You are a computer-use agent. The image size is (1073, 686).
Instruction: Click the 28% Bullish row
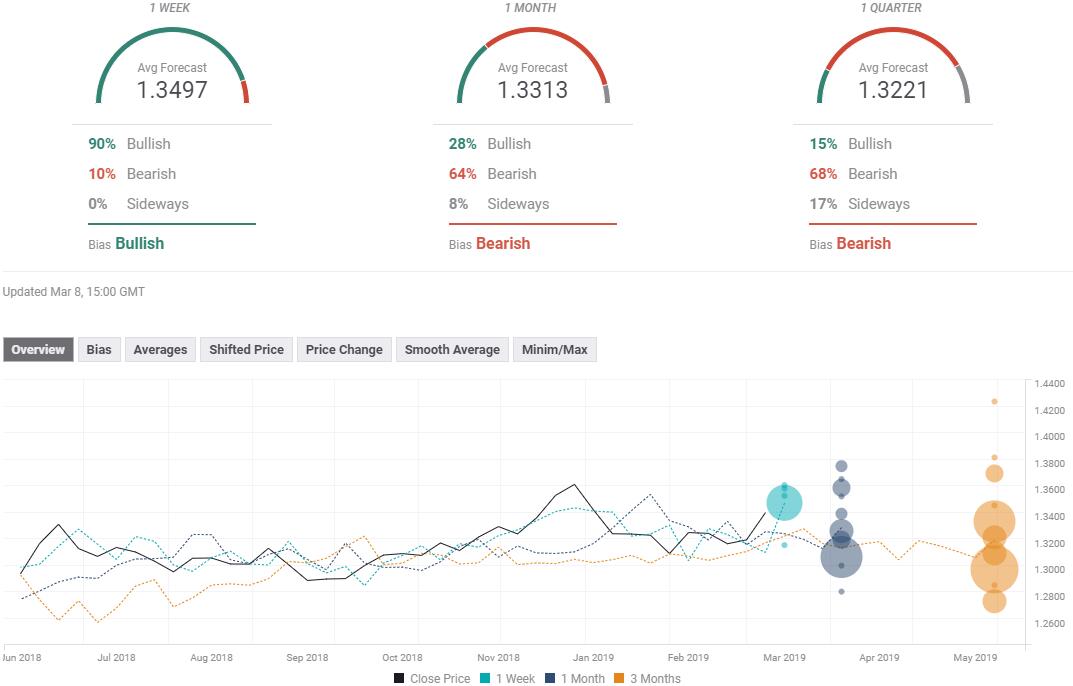(490, 144)
